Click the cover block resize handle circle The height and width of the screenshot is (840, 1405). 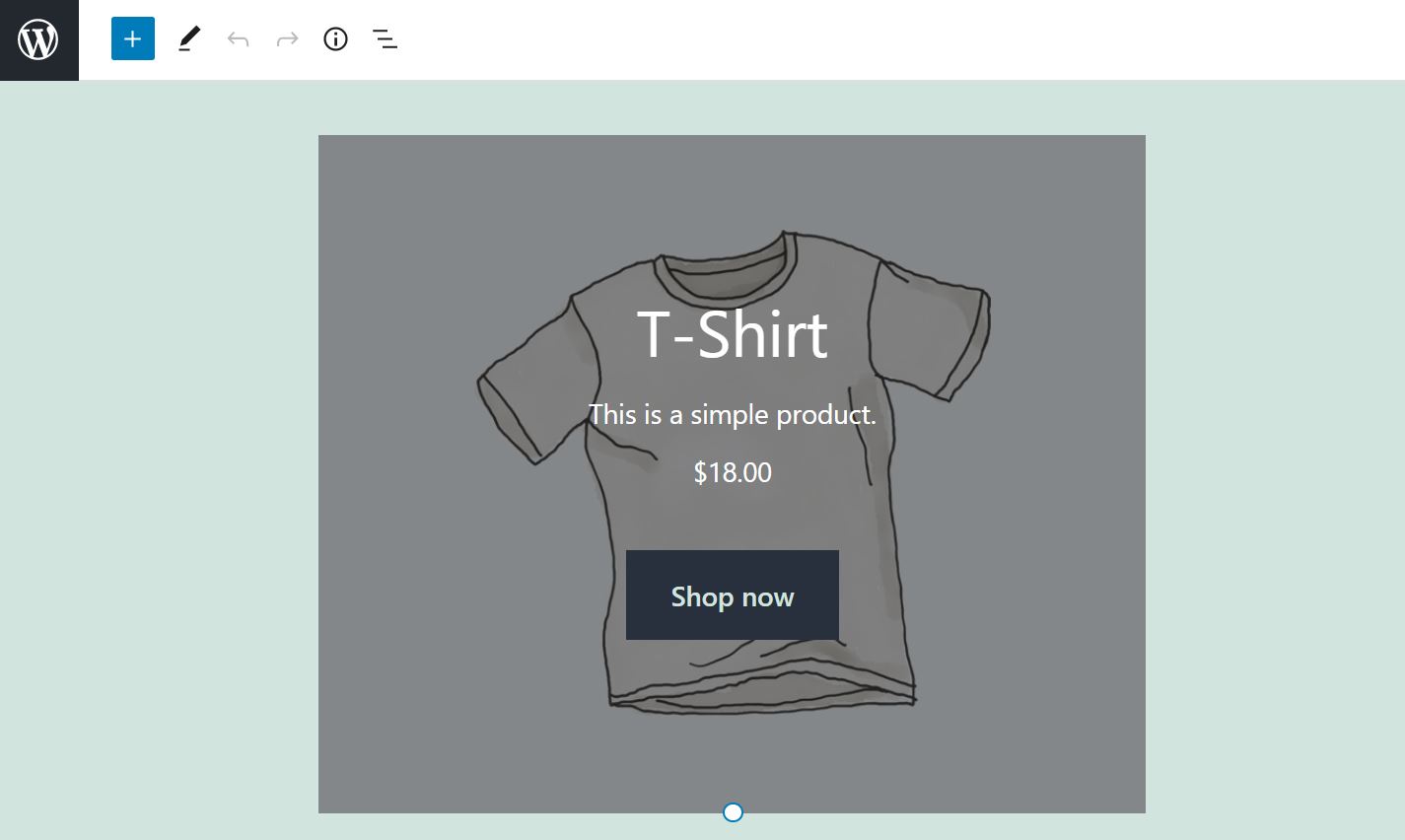click(x=732, y=811)
